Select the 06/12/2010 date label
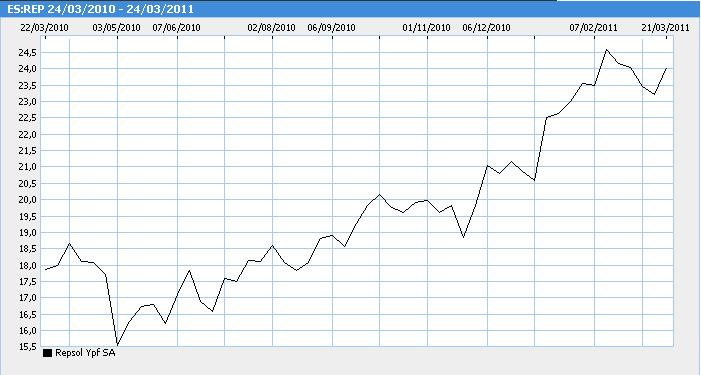 point(486,28)
